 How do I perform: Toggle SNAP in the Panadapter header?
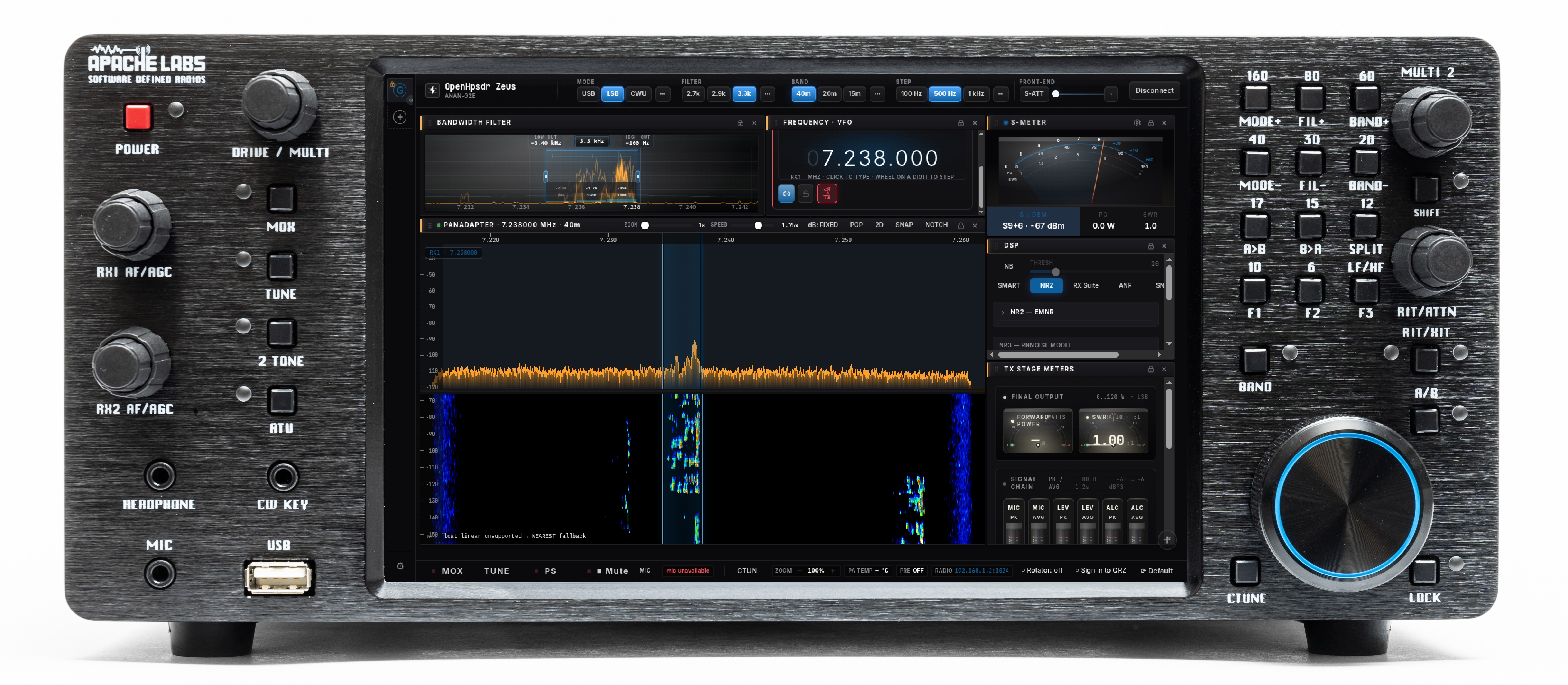click(904, 225)
